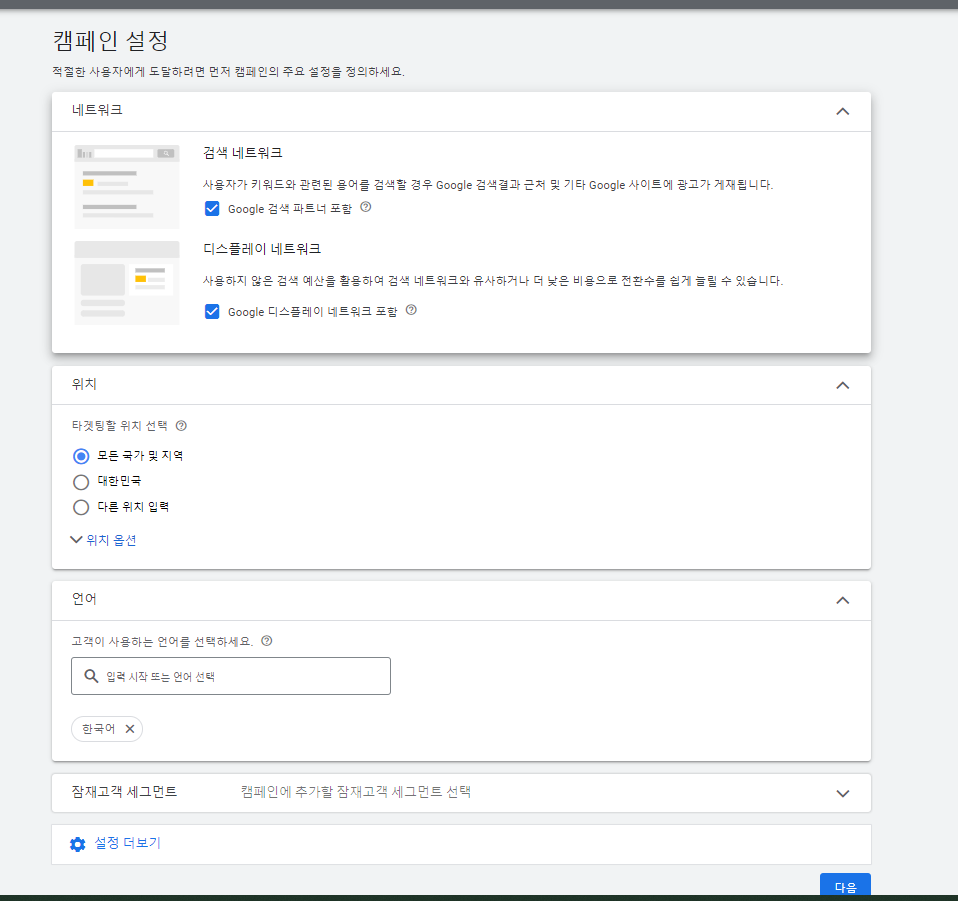Click the gear icon beside 설정 더보기

(x=77, y=844)
